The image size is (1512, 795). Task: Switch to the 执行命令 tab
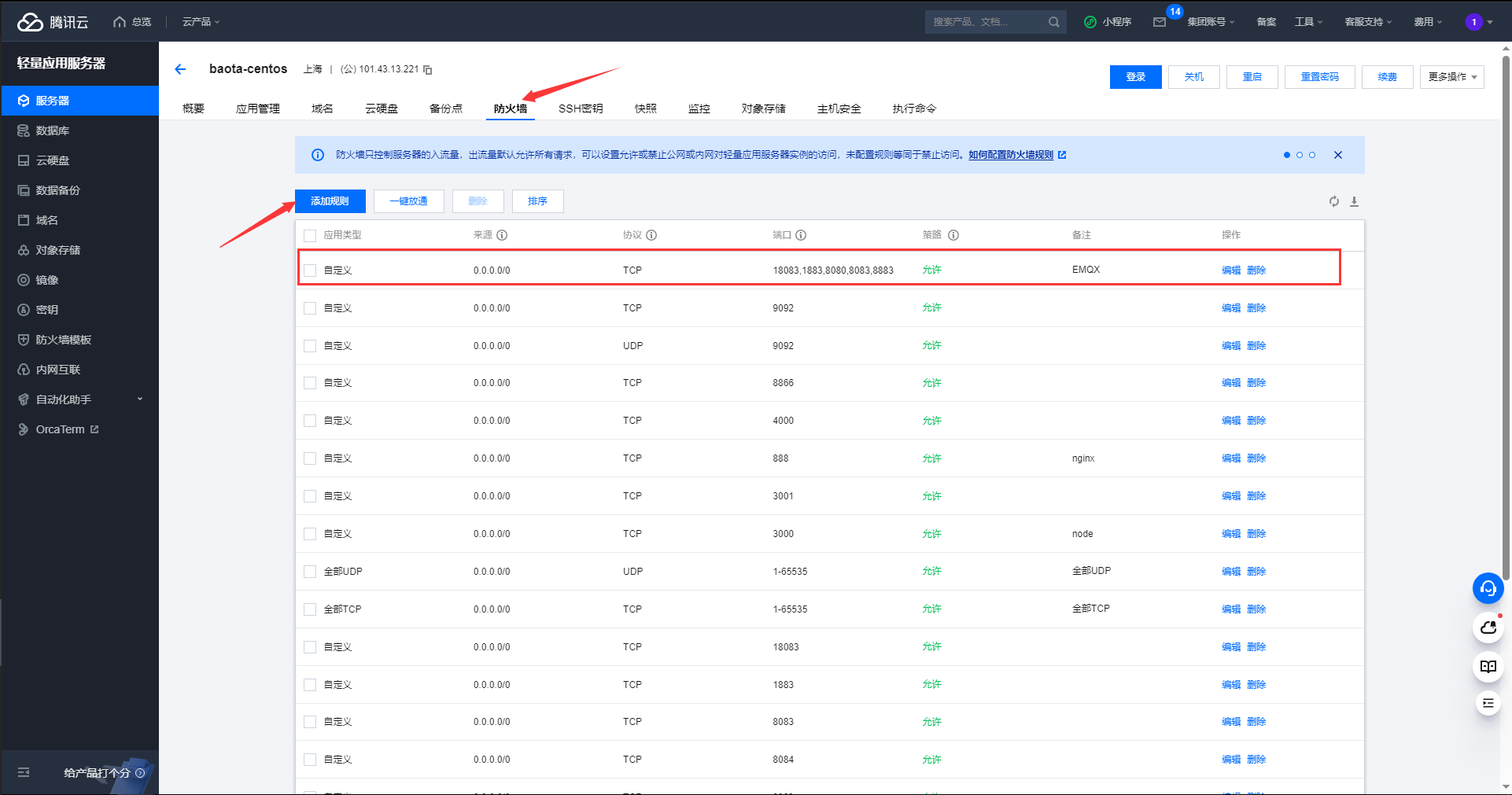click(x=914, y=109)
